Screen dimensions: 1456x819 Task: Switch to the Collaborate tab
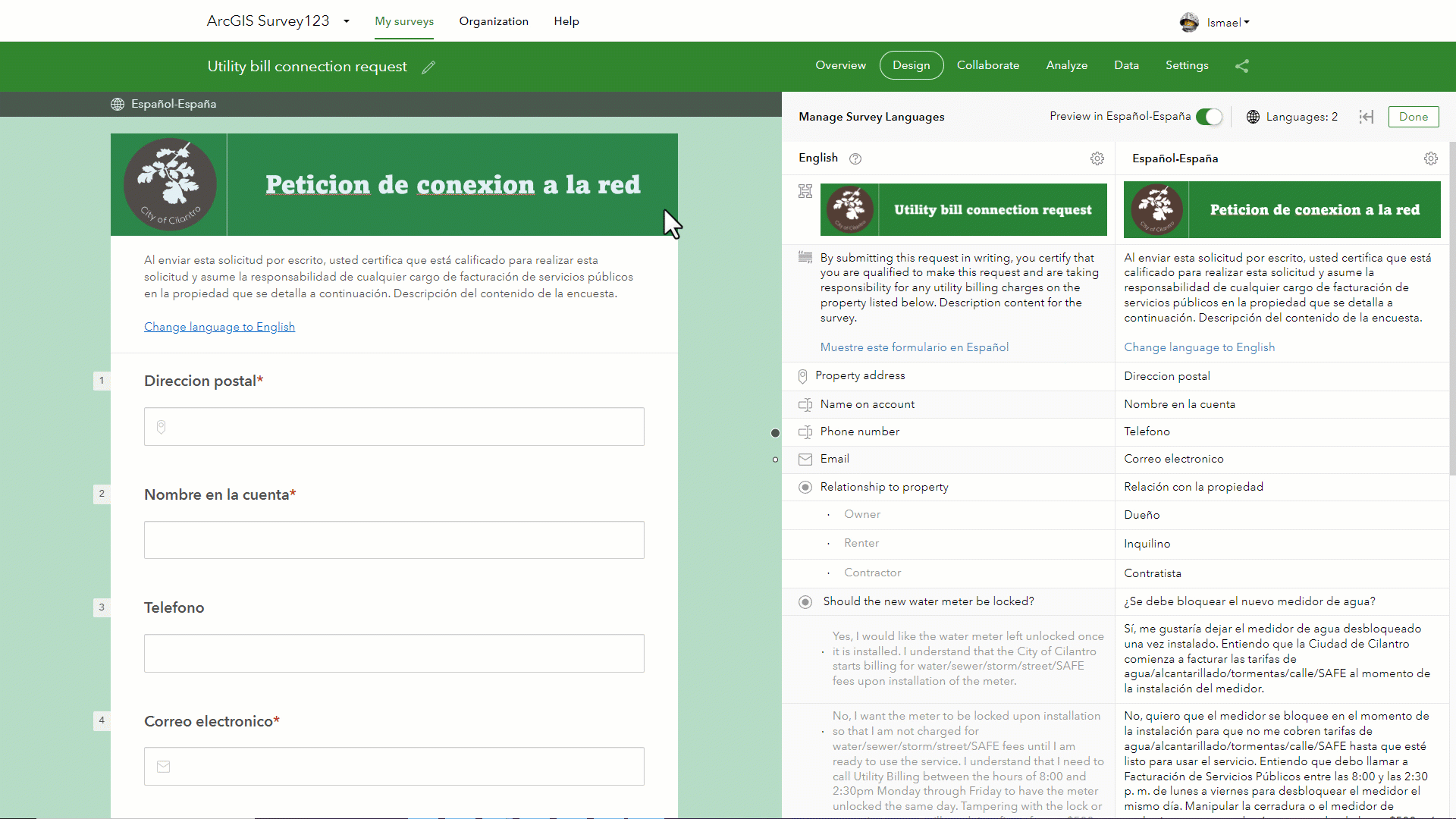tap(987, 65)
